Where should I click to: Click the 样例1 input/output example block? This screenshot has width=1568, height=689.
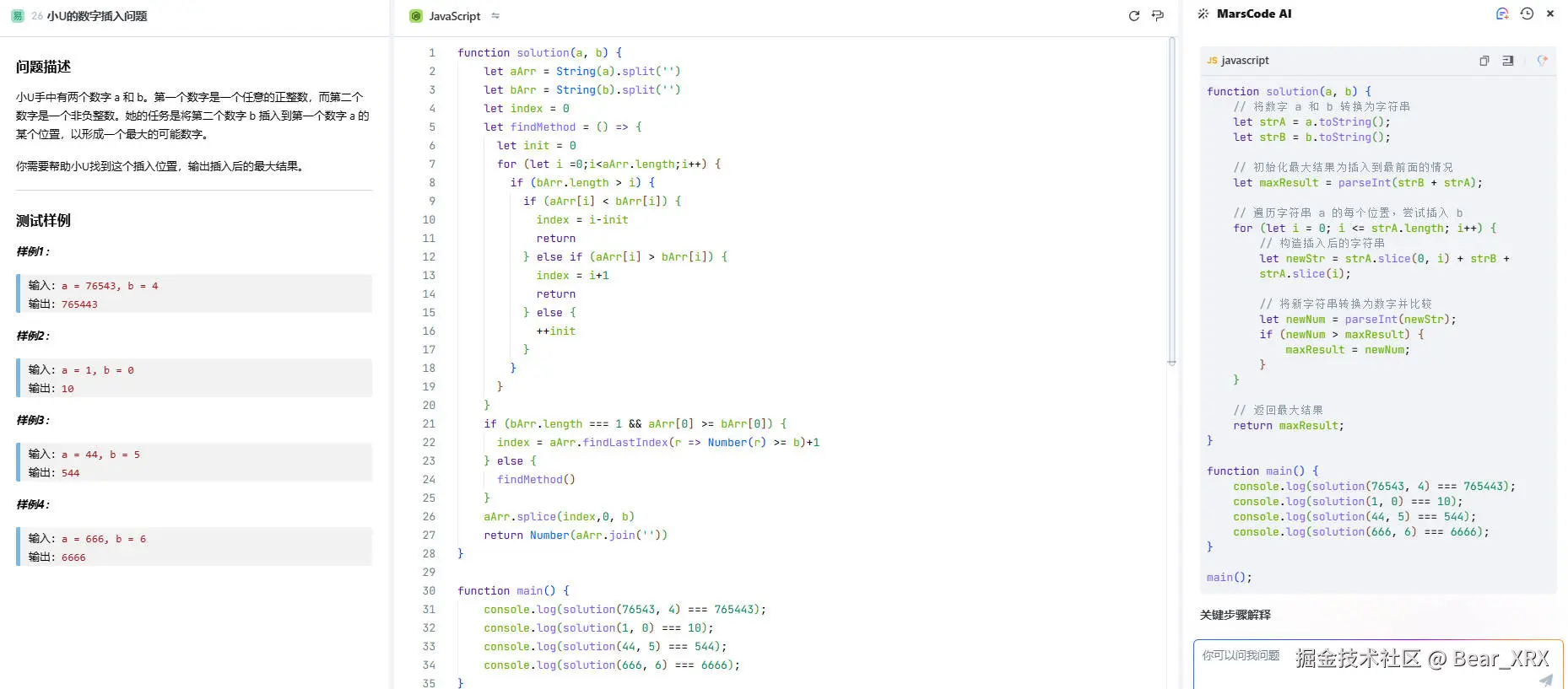[x=194, y=294]
